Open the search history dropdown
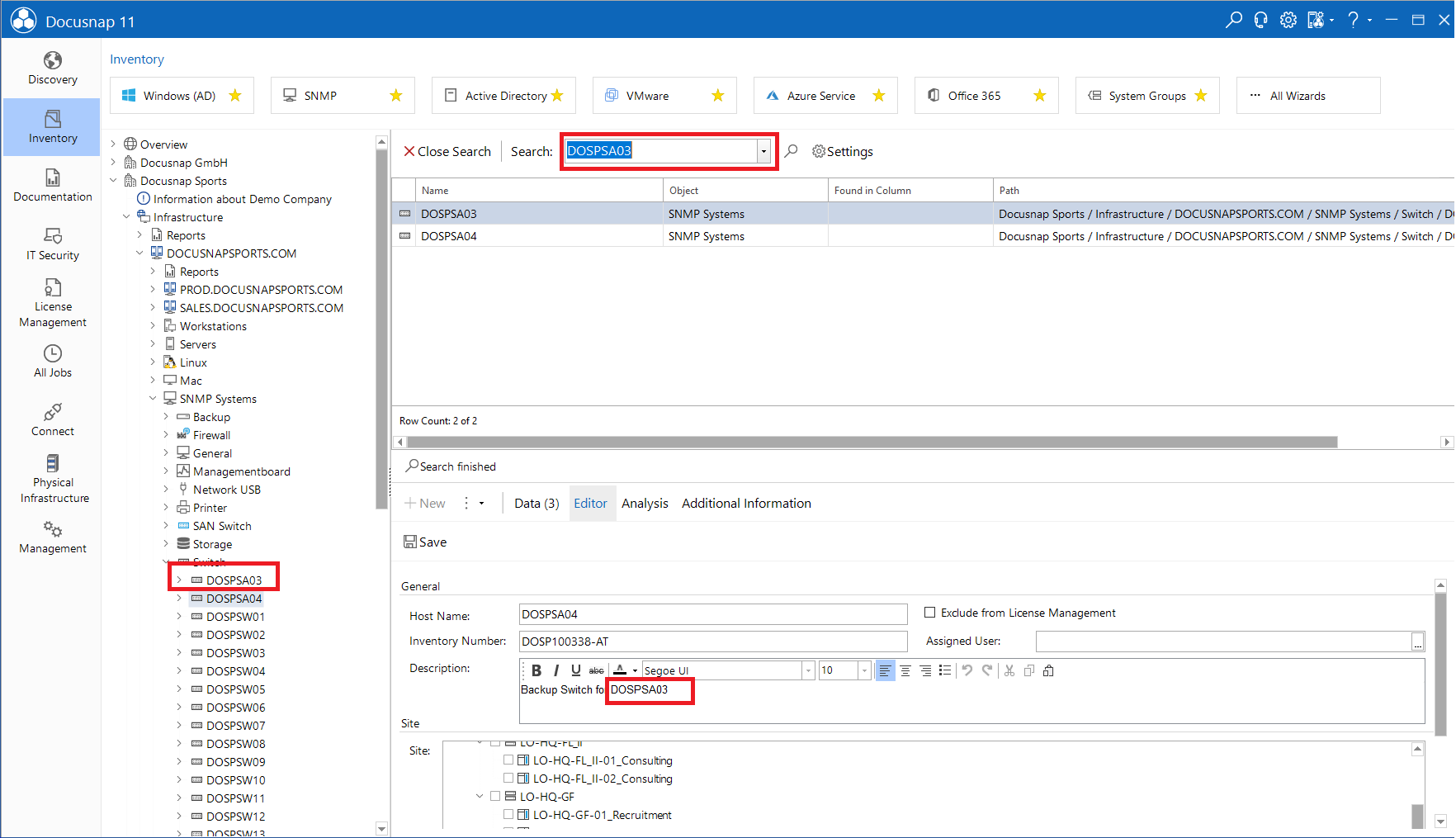 pos(764,151)
